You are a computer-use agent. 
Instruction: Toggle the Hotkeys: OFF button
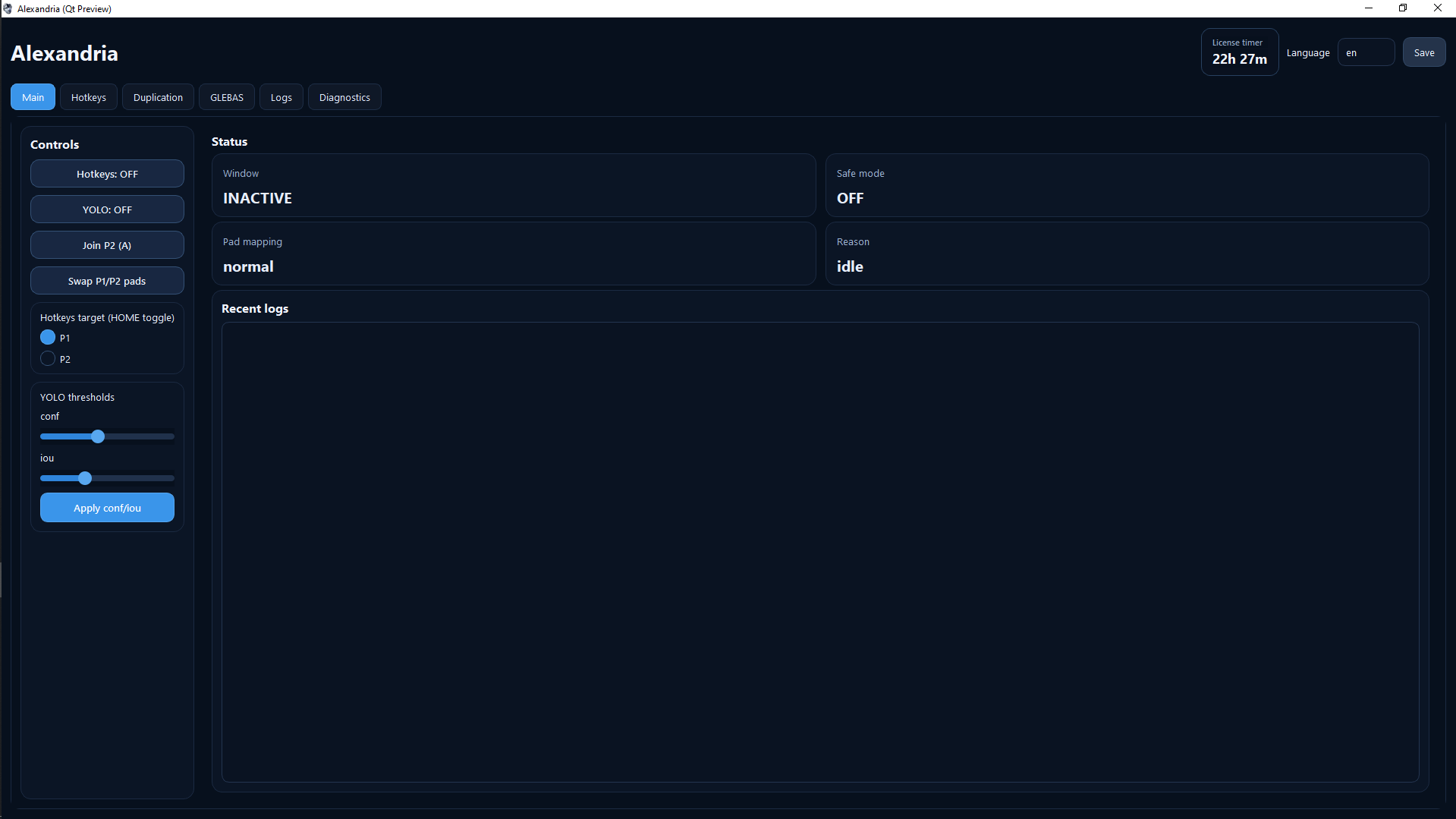tap(107, 174)
